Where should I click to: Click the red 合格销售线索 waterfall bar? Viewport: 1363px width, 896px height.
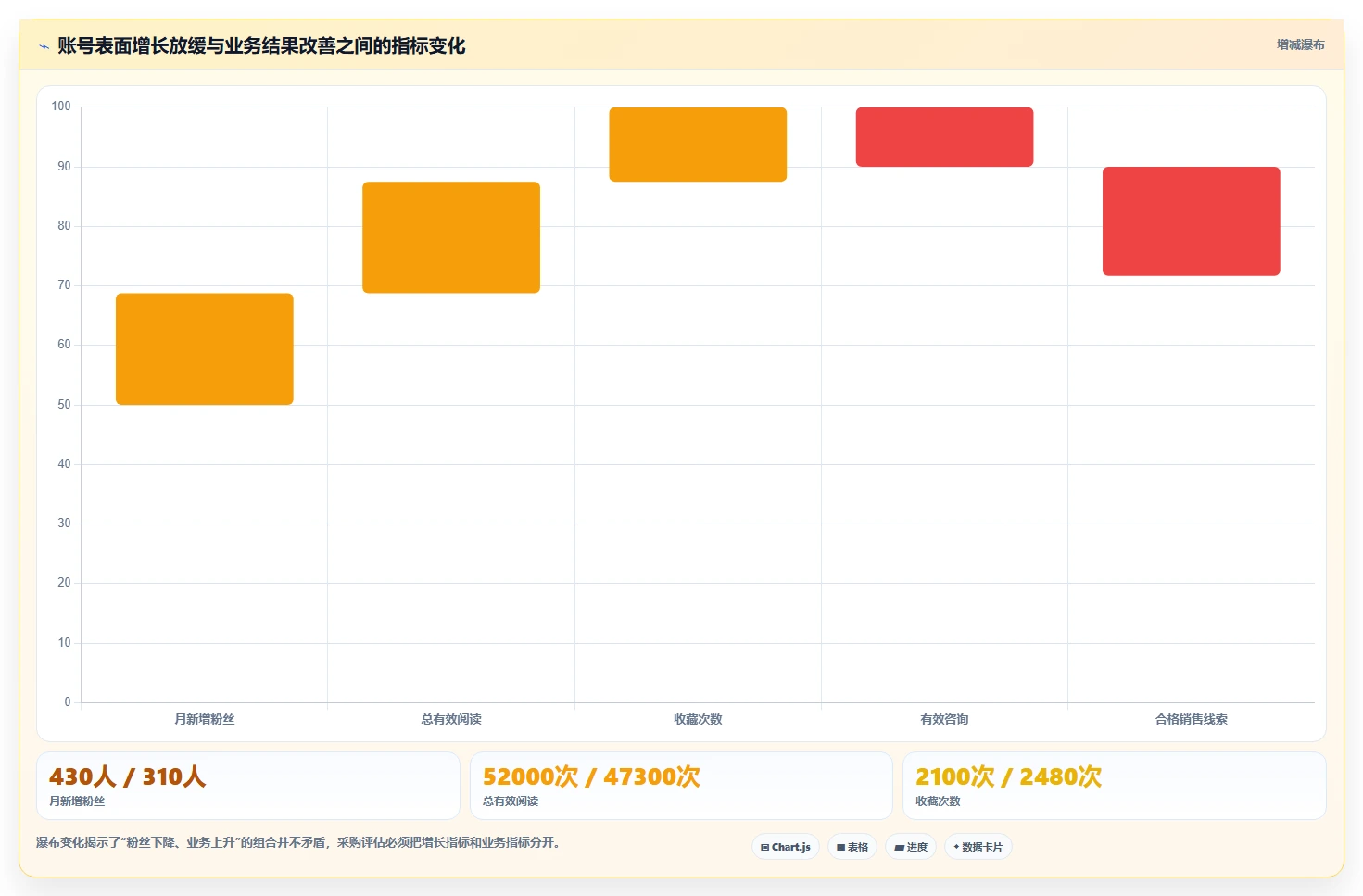(1192, 221)
